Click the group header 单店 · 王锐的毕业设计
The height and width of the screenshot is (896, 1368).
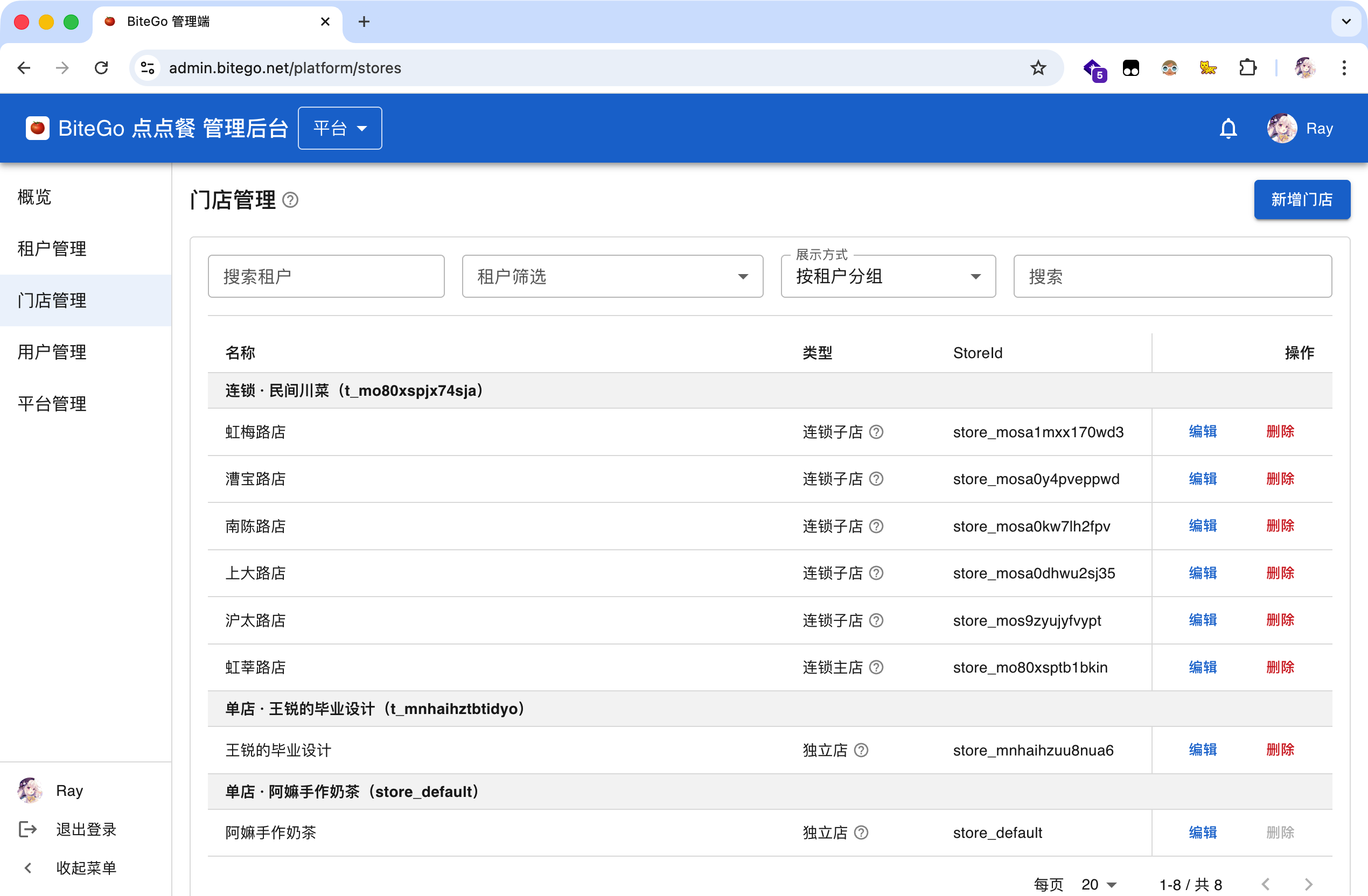click(x=770, y=709)
